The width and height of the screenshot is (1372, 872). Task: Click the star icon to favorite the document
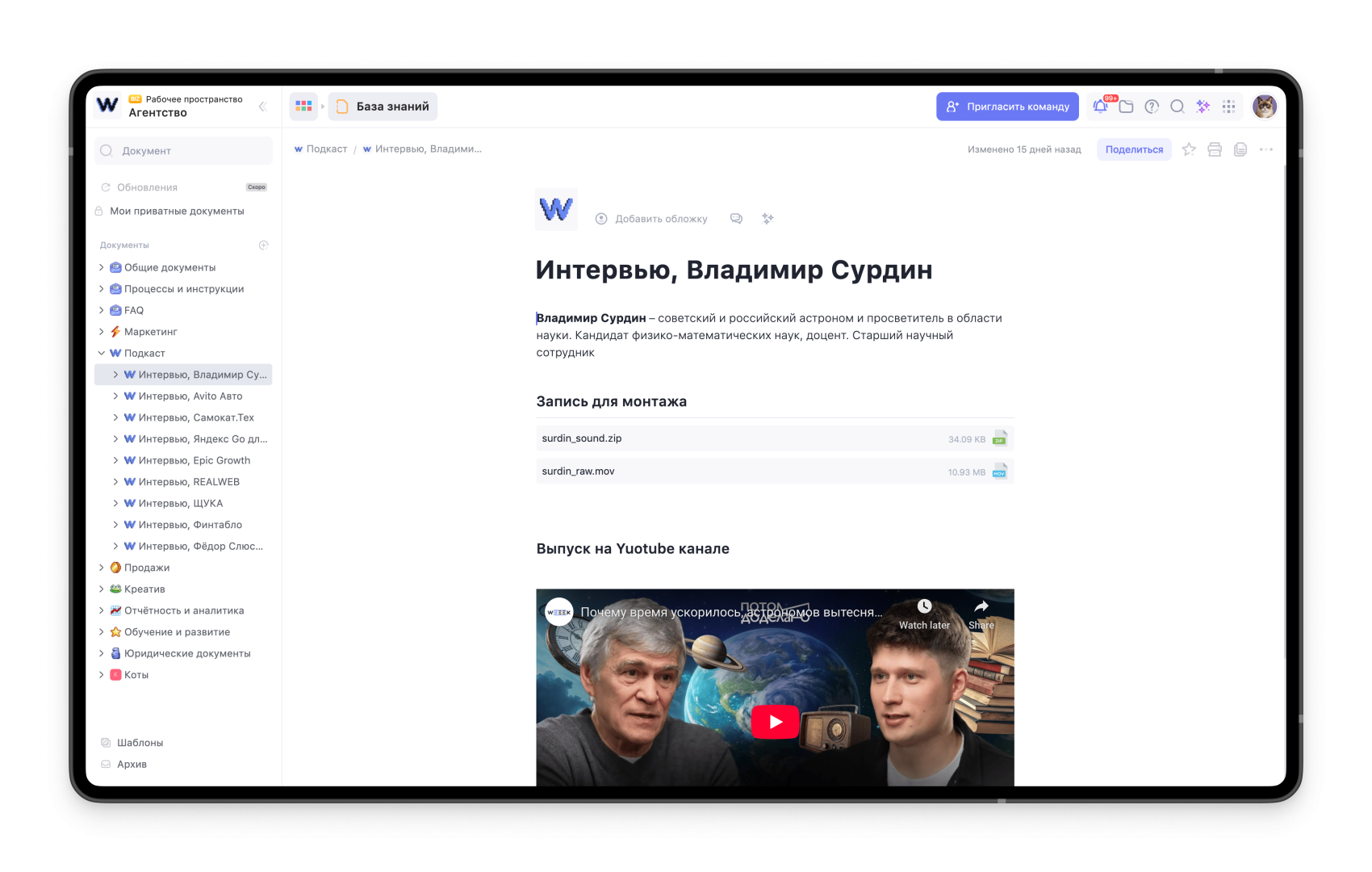(x=1188, y=149)
